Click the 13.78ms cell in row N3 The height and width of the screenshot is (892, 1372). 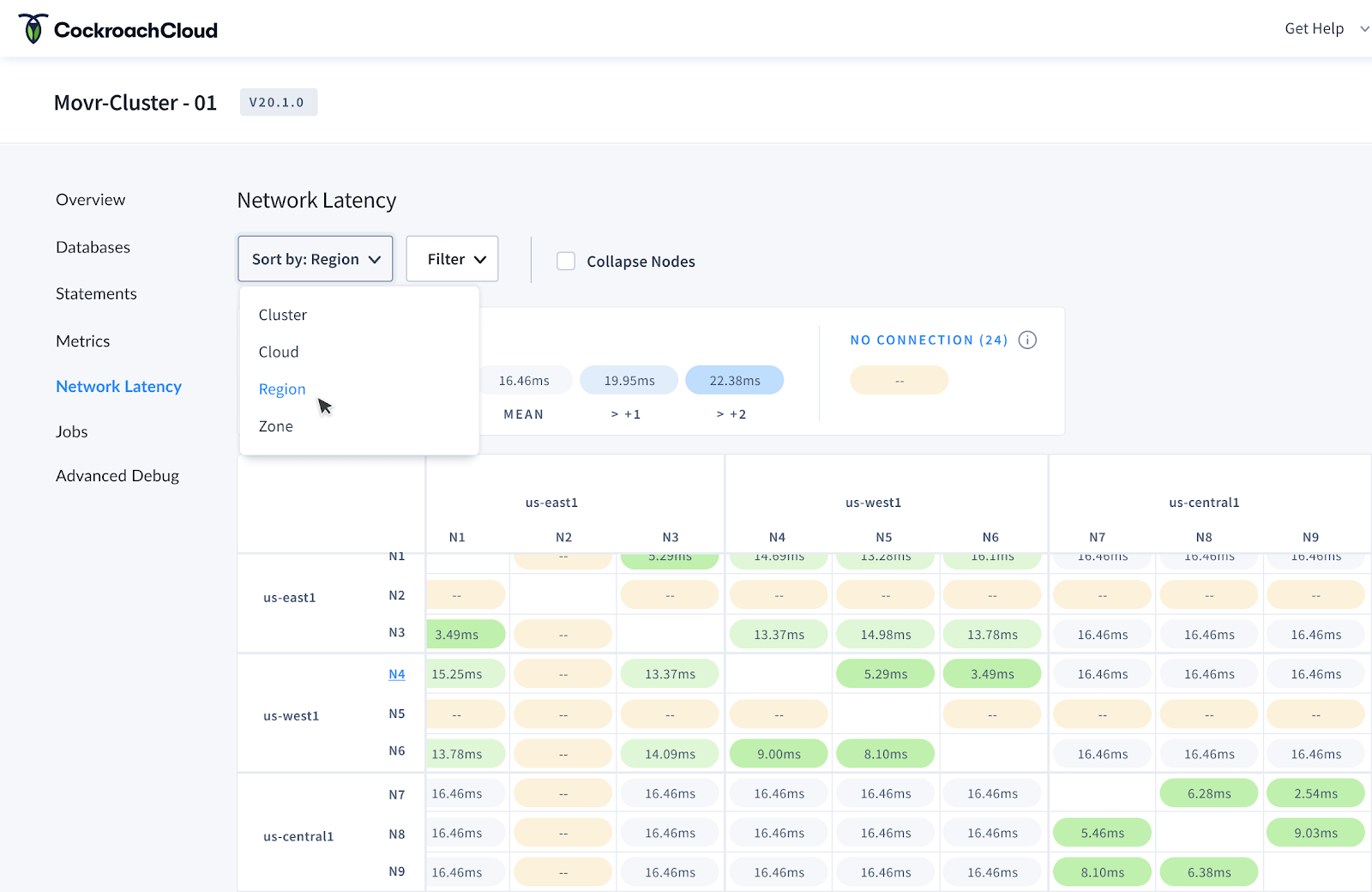[992, 635]
